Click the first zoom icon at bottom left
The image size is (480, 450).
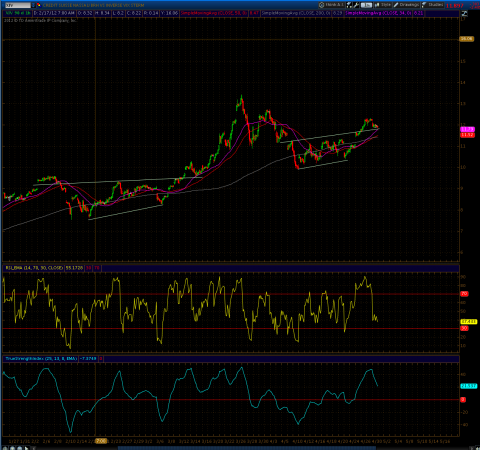click(x=5, y=448)
